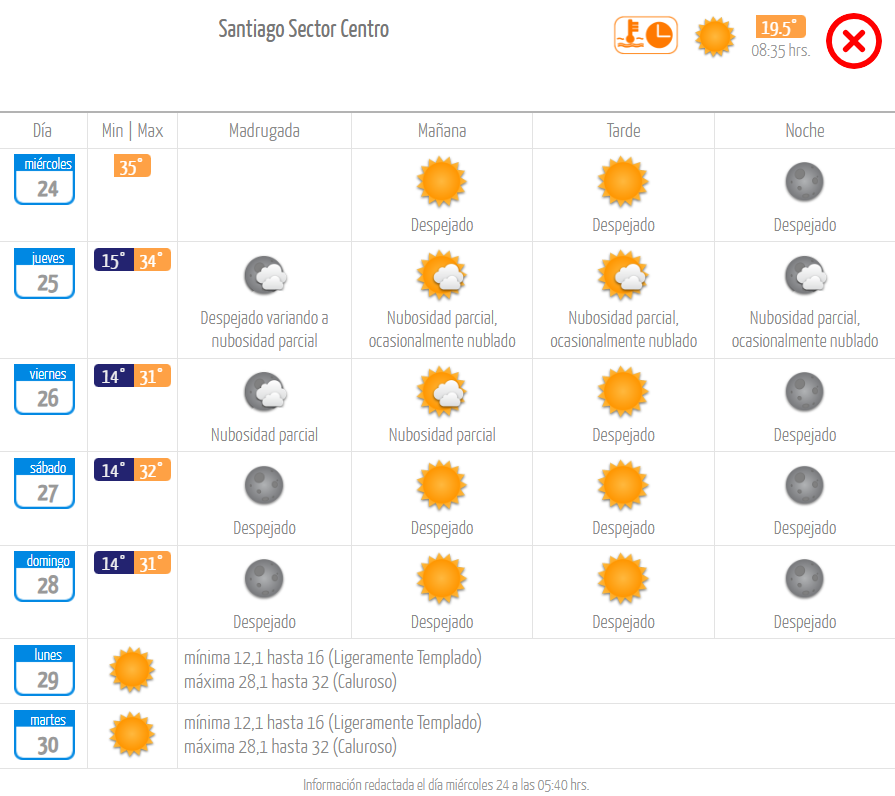Screen dimensions: 895x796
Task: Select the viernes 26 calendar icon
Action: (45, 389)
